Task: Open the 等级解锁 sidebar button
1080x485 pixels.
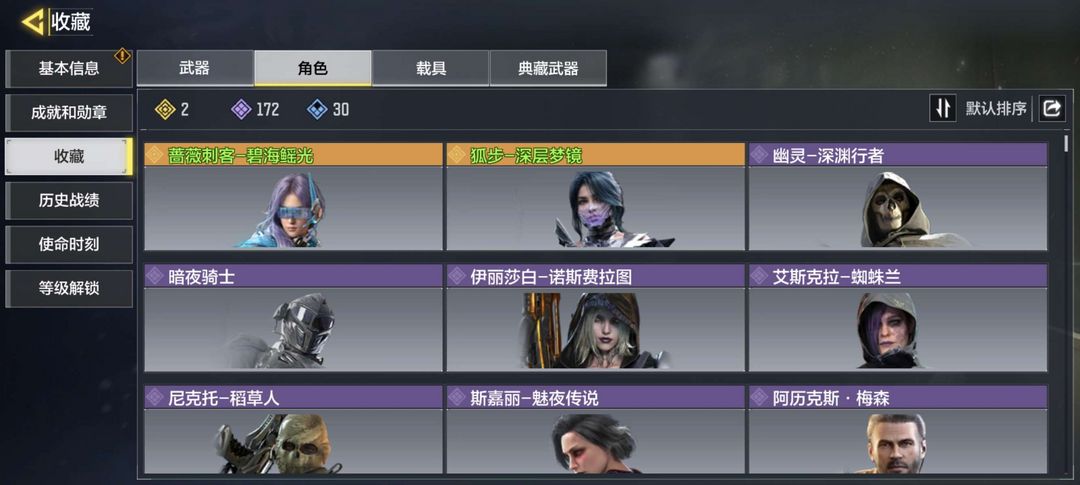Action: point(69,289)
